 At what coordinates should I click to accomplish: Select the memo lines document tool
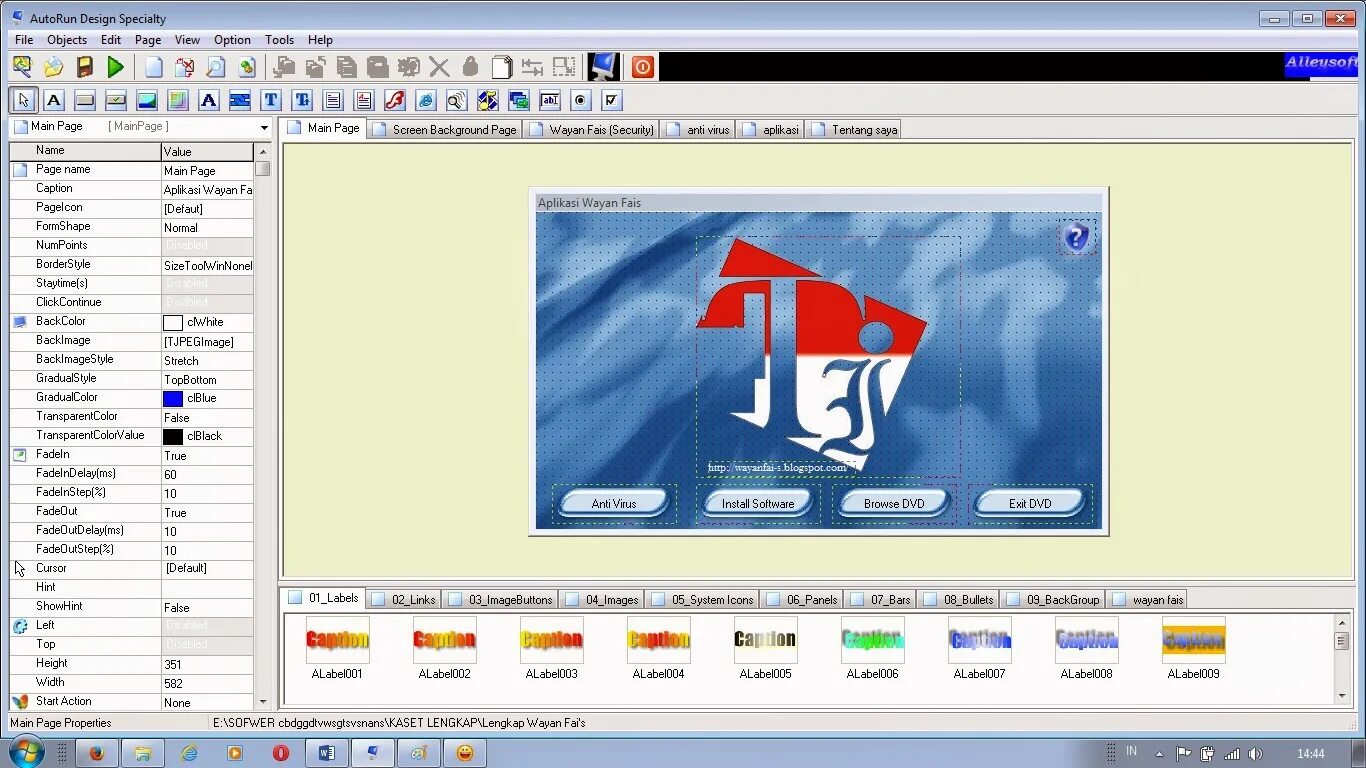click(x=332, y=100)
